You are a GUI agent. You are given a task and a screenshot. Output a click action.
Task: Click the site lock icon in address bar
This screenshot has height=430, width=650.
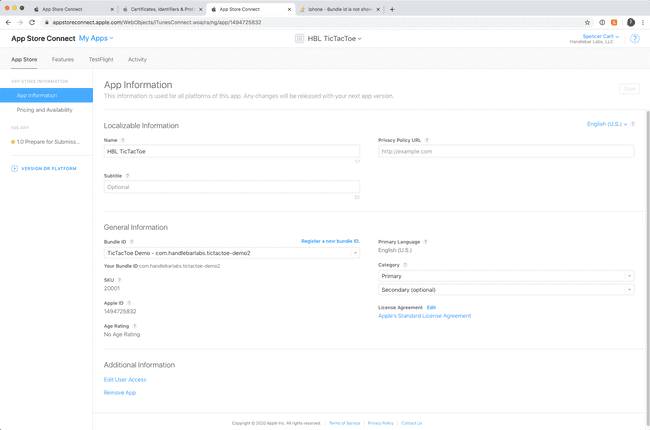[46, 22]
